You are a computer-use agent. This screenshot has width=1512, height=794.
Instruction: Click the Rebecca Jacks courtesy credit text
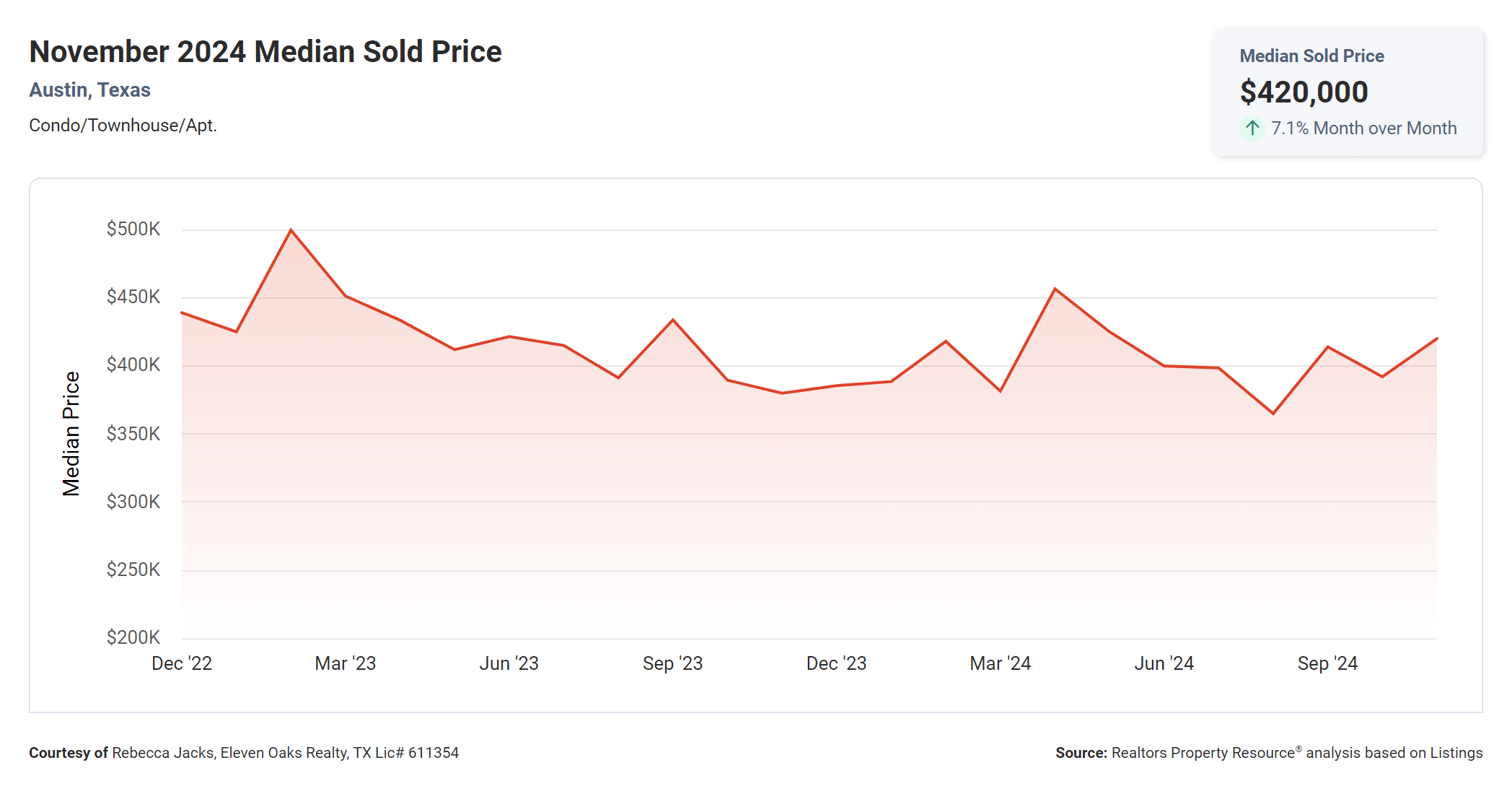click(285, 753)
